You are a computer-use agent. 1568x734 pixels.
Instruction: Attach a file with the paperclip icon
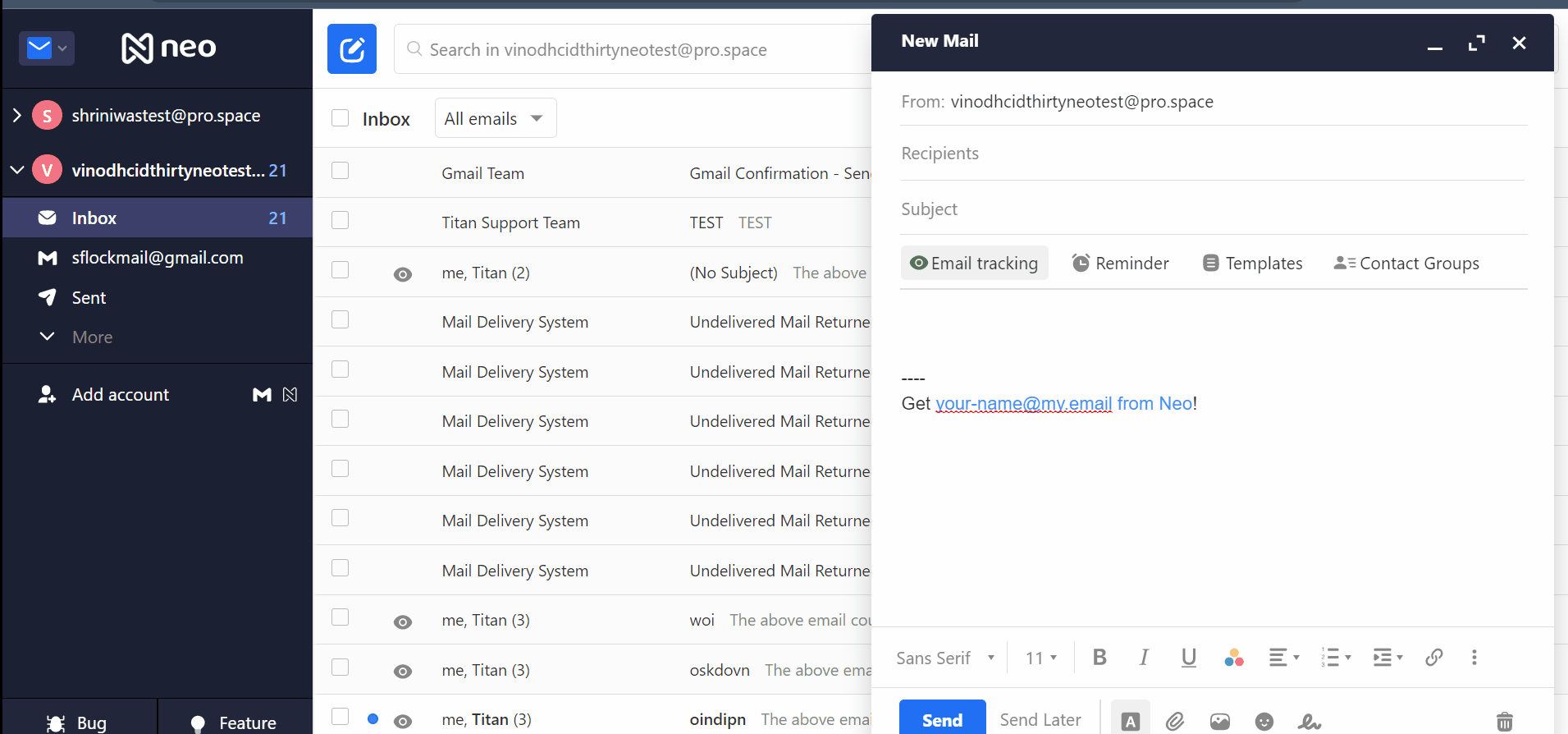coord(1175,721)
